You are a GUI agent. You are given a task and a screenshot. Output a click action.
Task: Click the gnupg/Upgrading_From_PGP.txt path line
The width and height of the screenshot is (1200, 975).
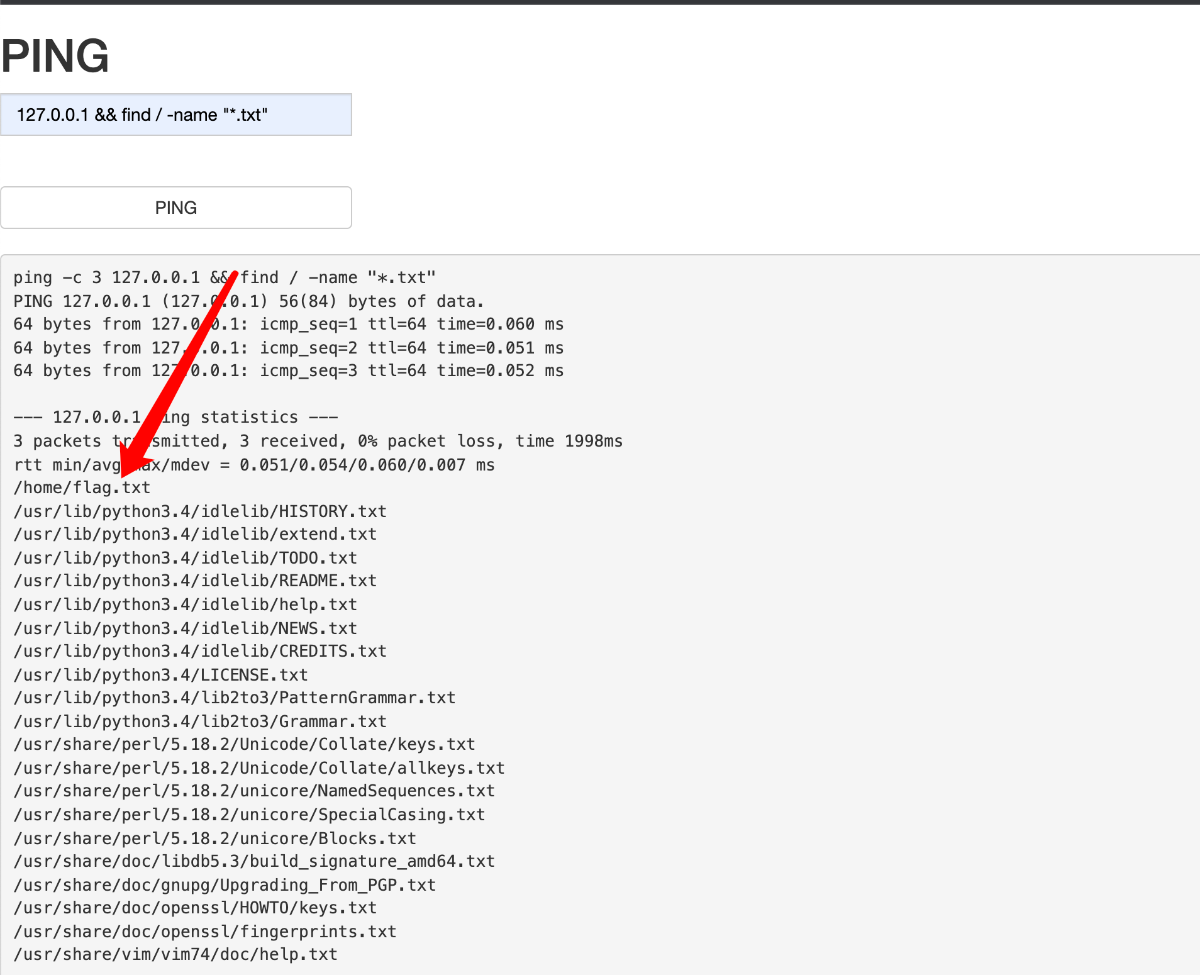[225, 885]
